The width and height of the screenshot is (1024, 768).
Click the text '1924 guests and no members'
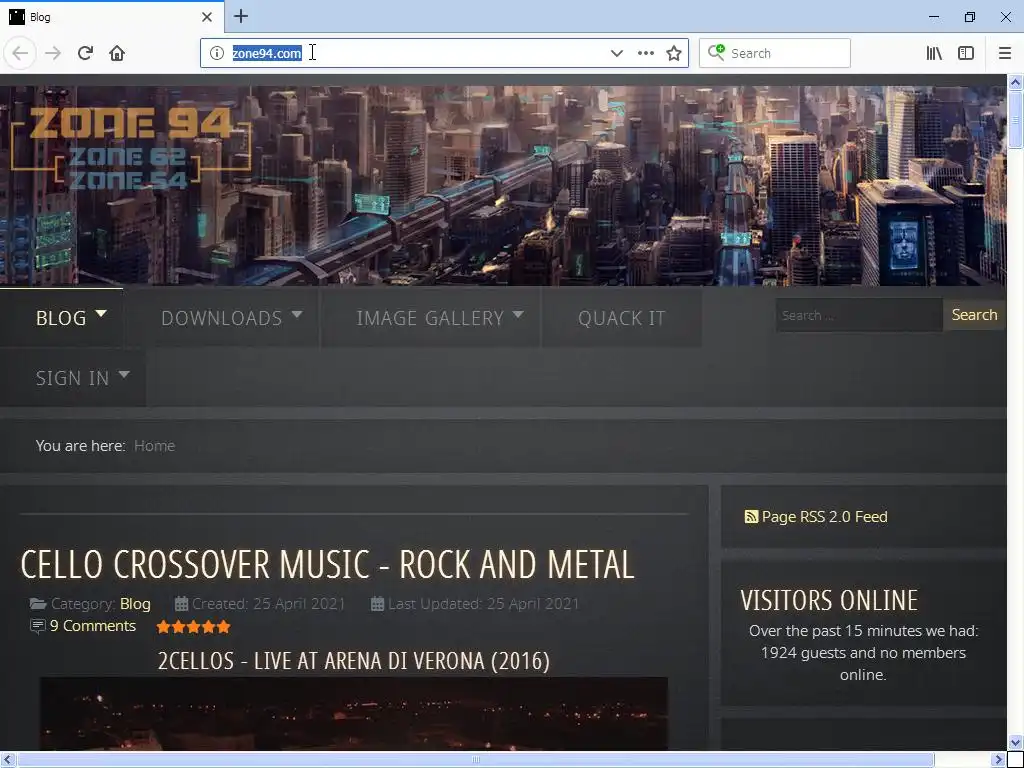point(863,652)
